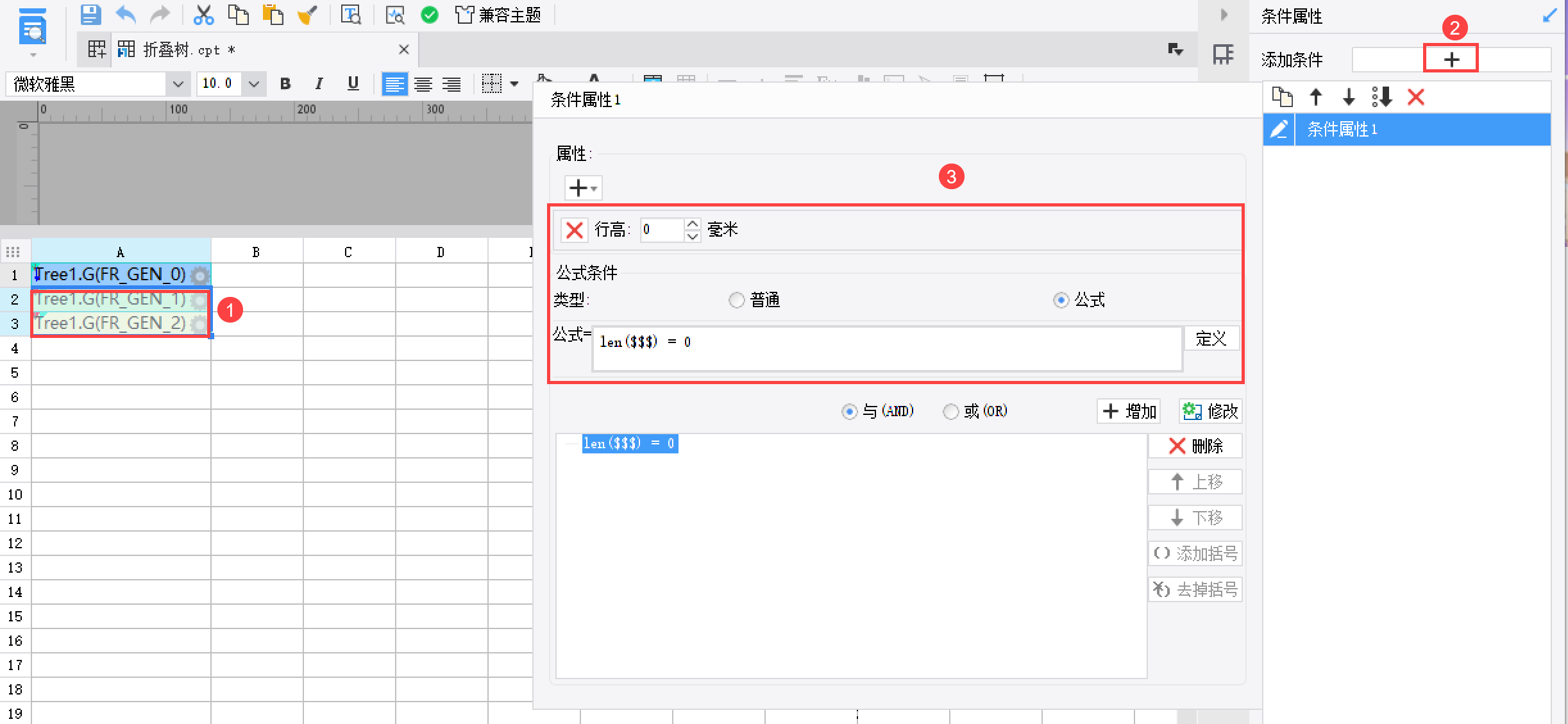Open the font name dropdown
Screen dimensions: 1568x724
coord(178,84)
